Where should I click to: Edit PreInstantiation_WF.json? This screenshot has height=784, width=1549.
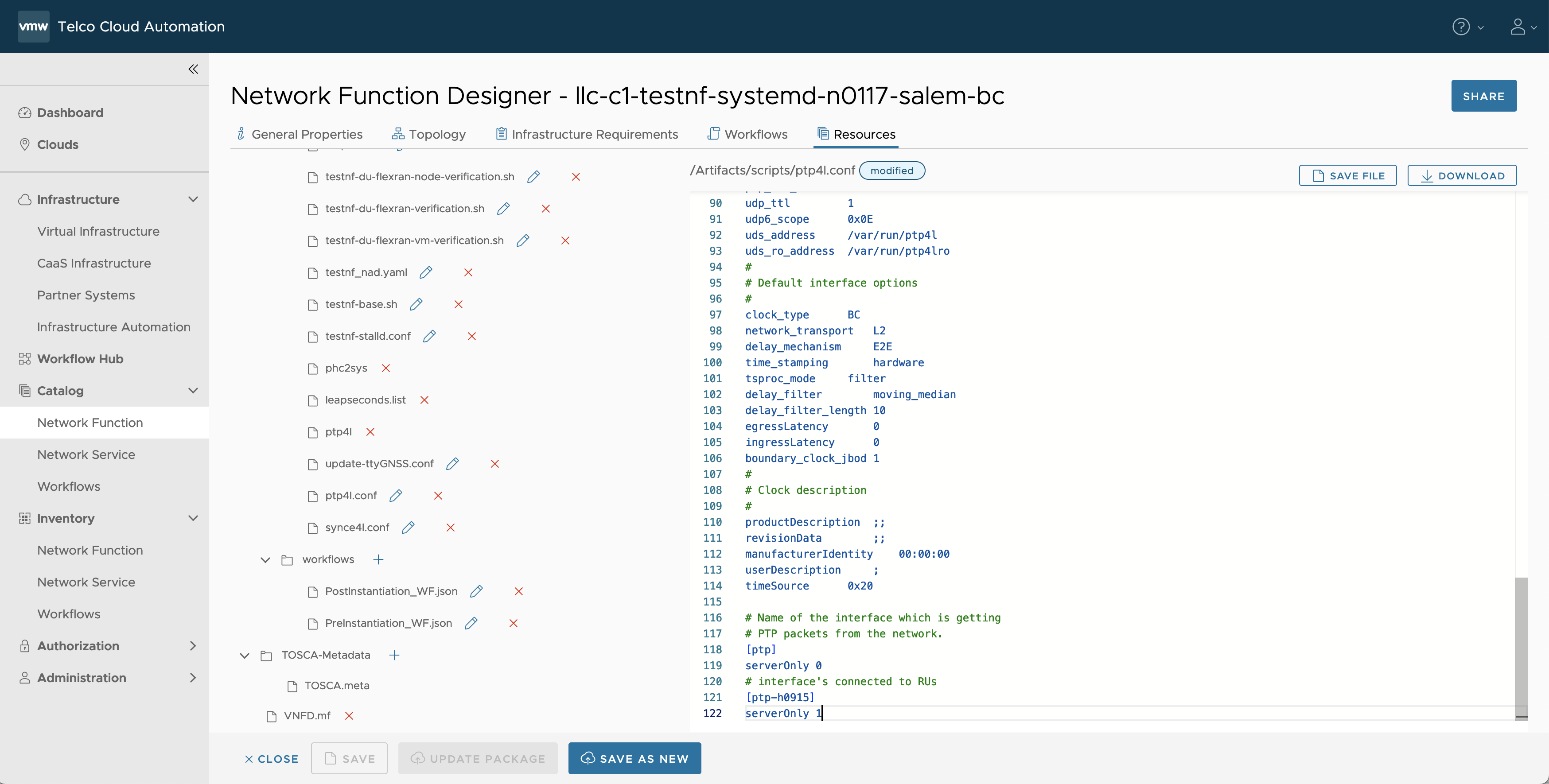click(x=471, y=623)
